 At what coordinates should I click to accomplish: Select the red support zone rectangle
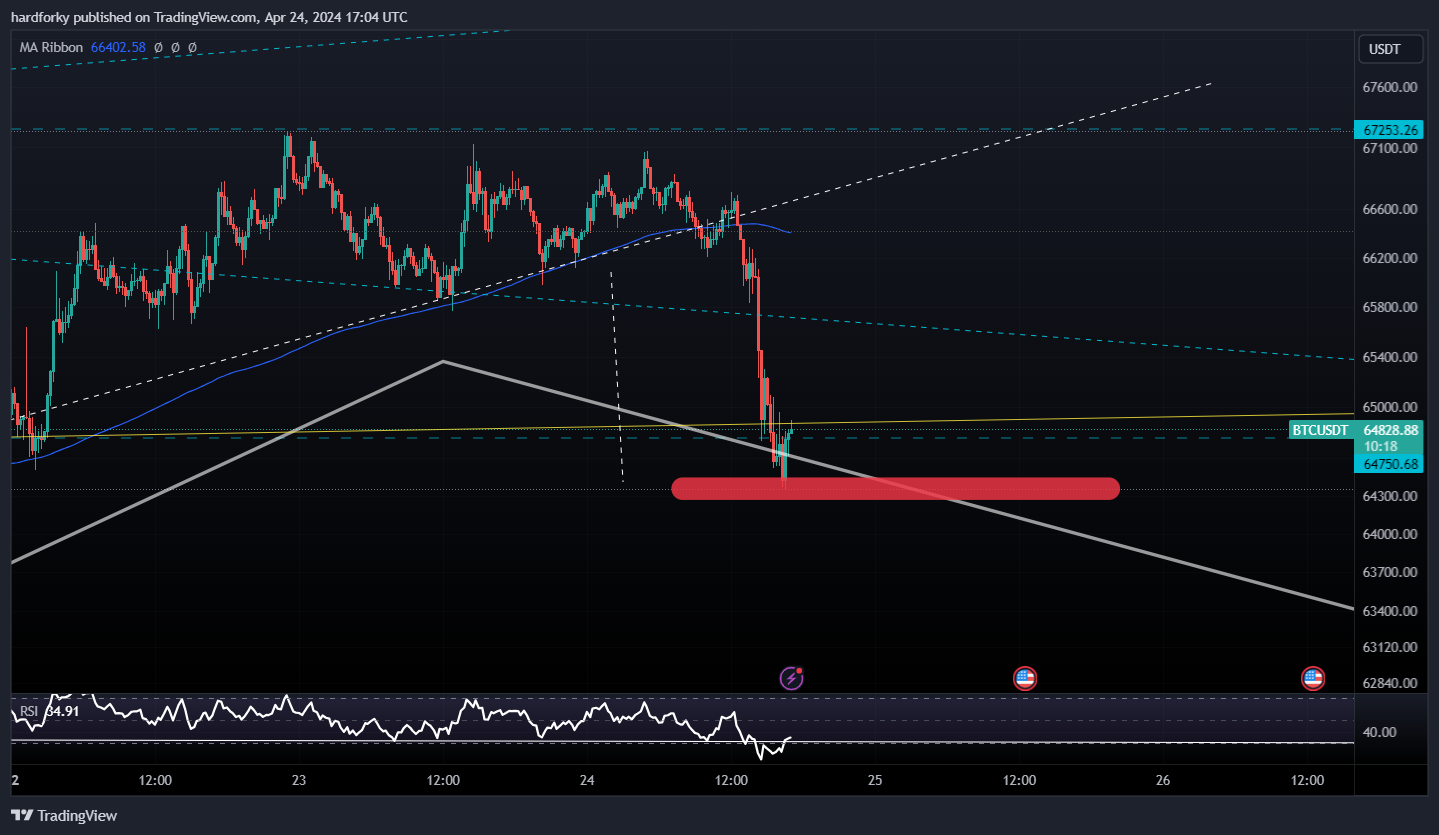tap(895, 488)
